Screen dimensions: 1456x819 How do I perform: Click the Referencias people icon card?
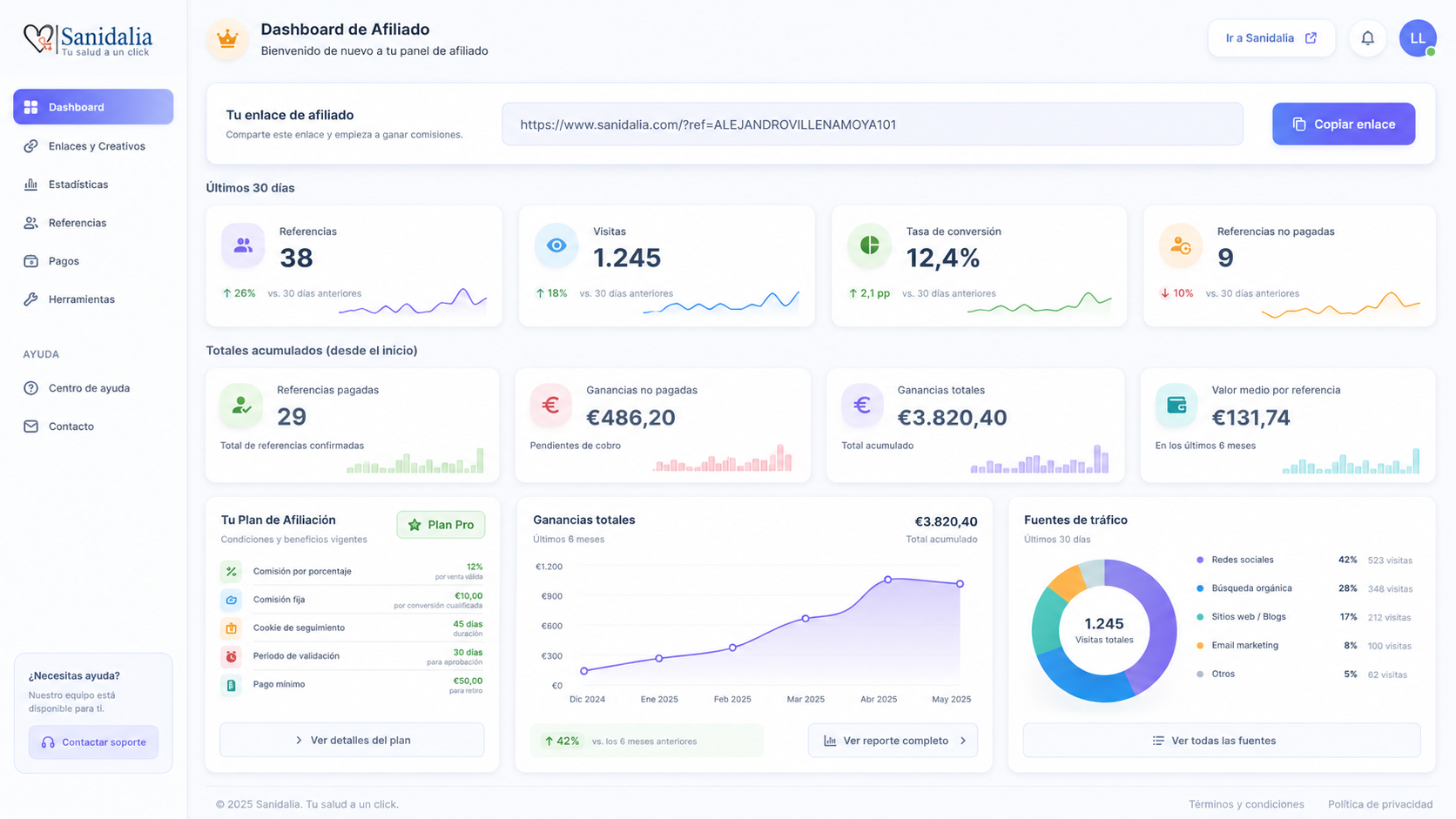tap(243, 245)
